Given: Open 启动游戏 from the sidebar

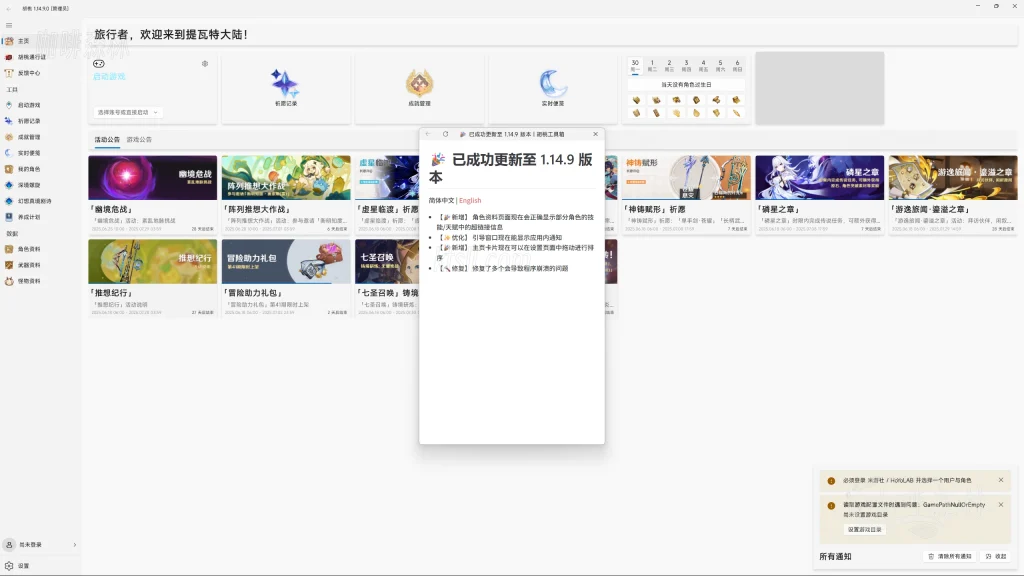Looking at the screenshot, I should click(x=30, y=104).
